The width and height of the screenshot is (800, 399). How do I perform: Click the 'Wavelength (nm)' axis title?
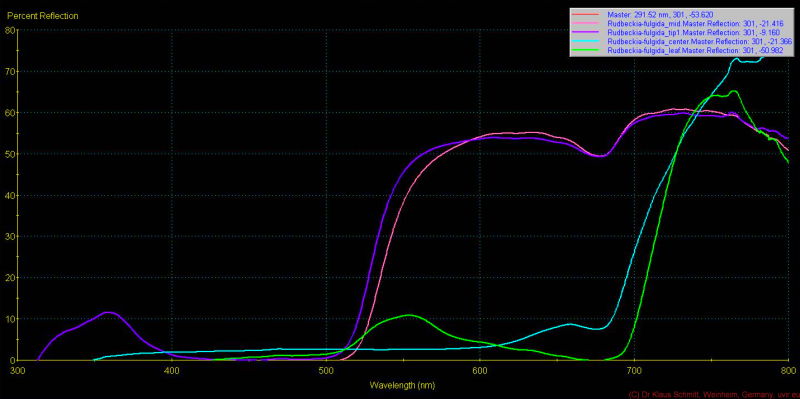403,385
